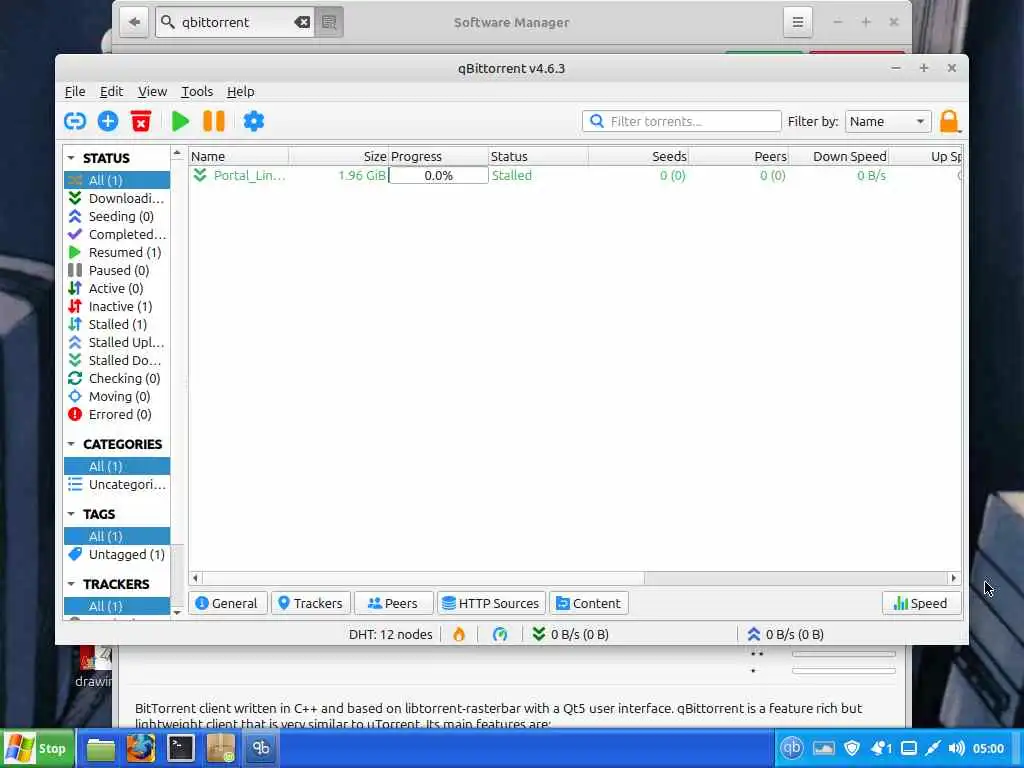The width and height of the screenshot is (1024, 768).
Task: Click the Add Torrent File plus icon
Action: (108, 121)
